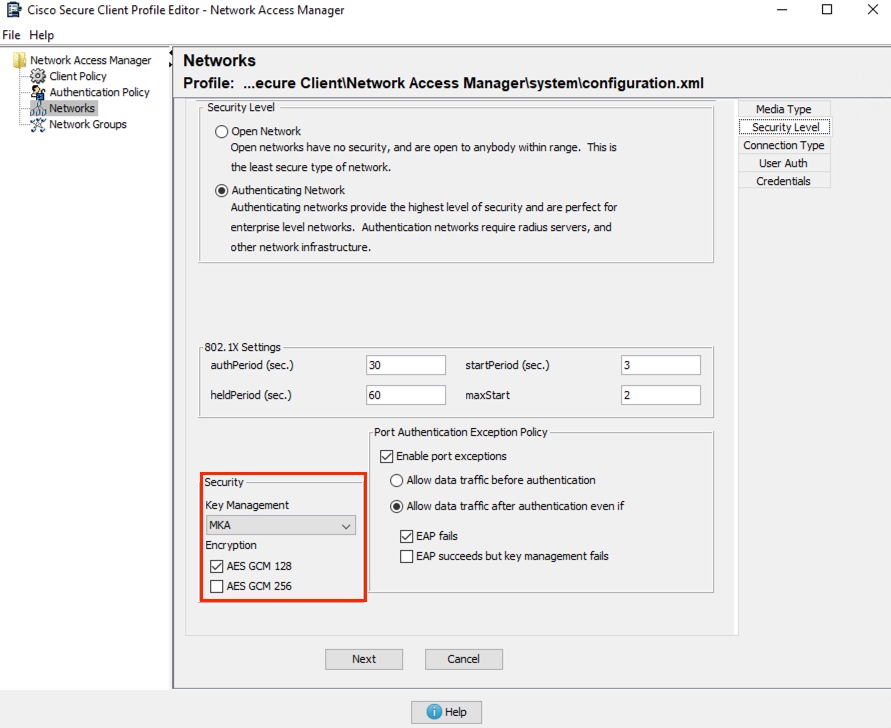Click the authPeriod input field

tap(406, 365)
